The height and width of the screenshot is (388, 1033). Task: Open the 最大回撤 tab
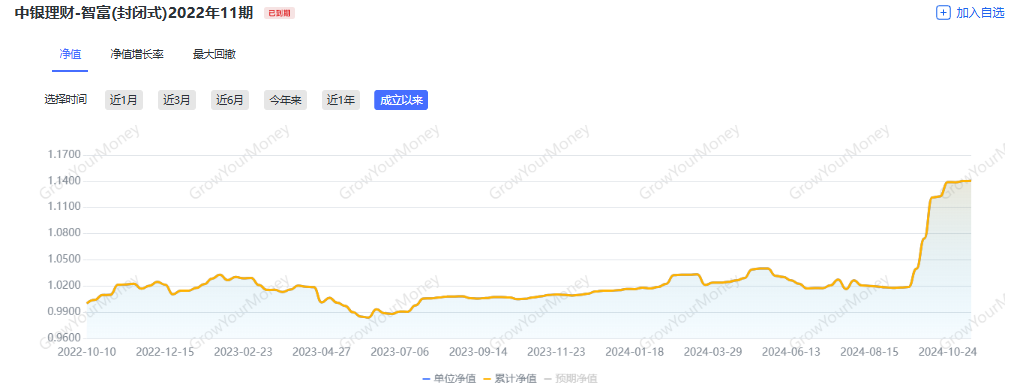click(214, 54)
